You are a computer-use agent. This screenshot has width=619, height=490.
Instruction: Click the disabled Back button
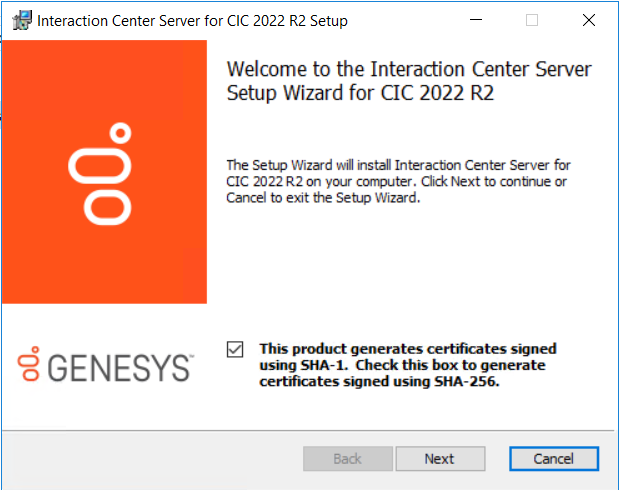(x=347, y=459)
